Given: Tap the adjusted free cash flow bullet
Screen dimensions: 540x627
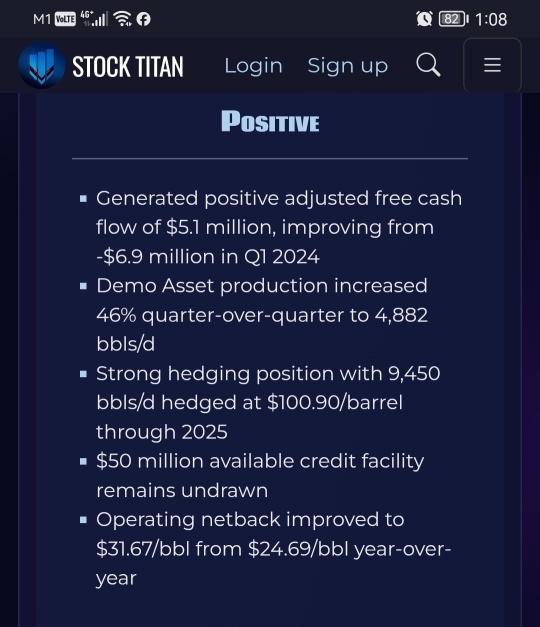Looking at the screenshot, I should point(271,227).
